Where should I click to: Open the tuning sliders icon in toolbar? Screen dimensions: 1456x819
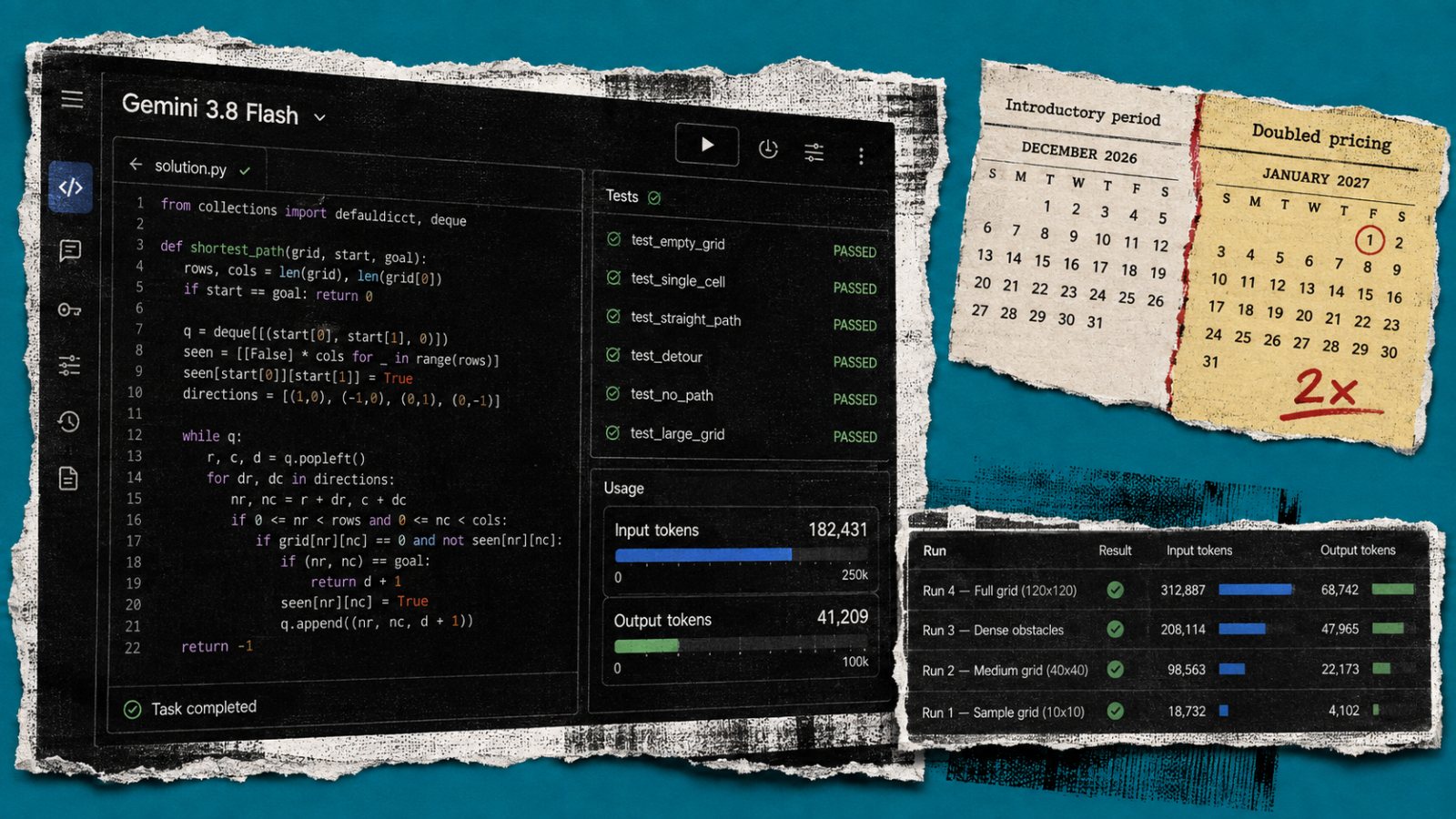tap(814, 152)
